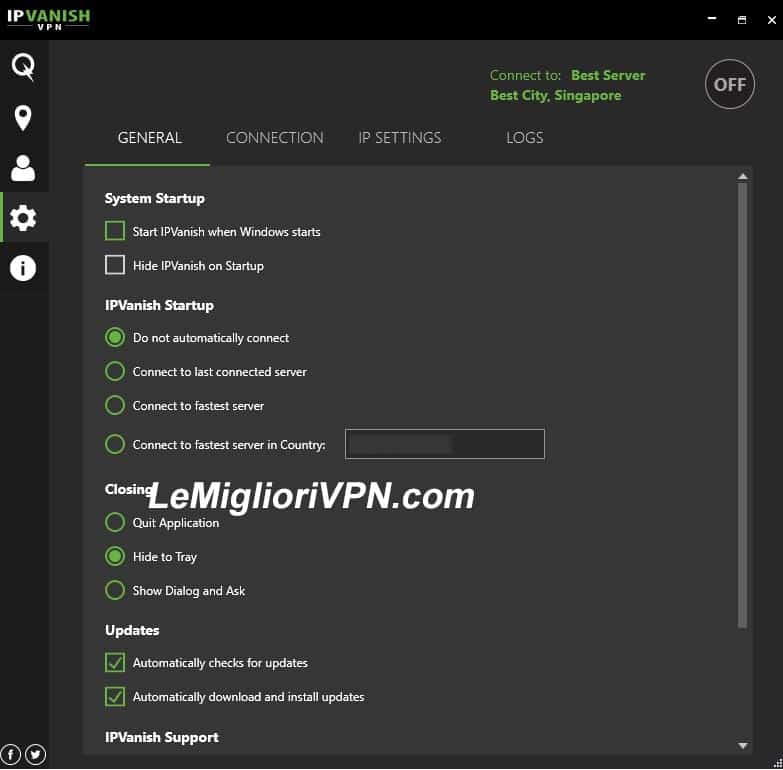Click the vertical scrollbar thumb

click(x=743, y=406)
